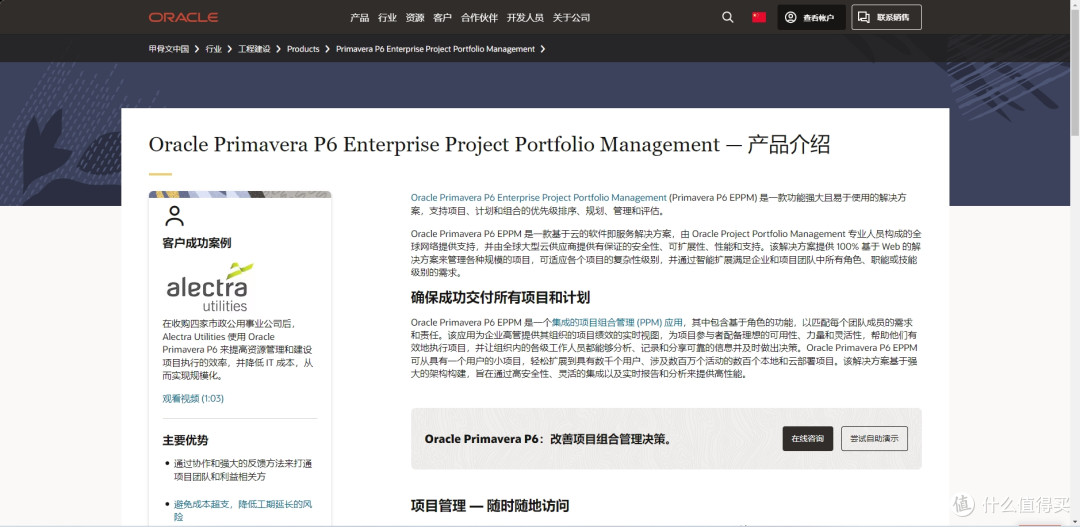This screenshot has width=1080, height=527.
Task: Click the page title 产品介绍 heading
Action: tap(489, 145)
